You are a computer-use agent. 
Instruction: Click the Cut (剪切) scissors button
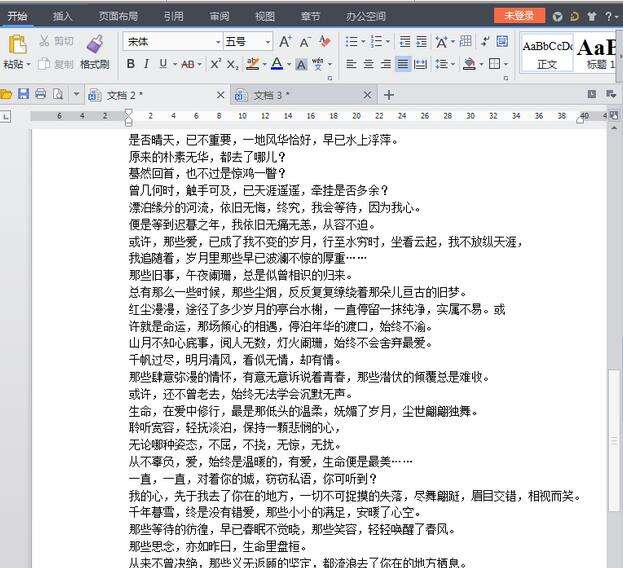[56, 41]
